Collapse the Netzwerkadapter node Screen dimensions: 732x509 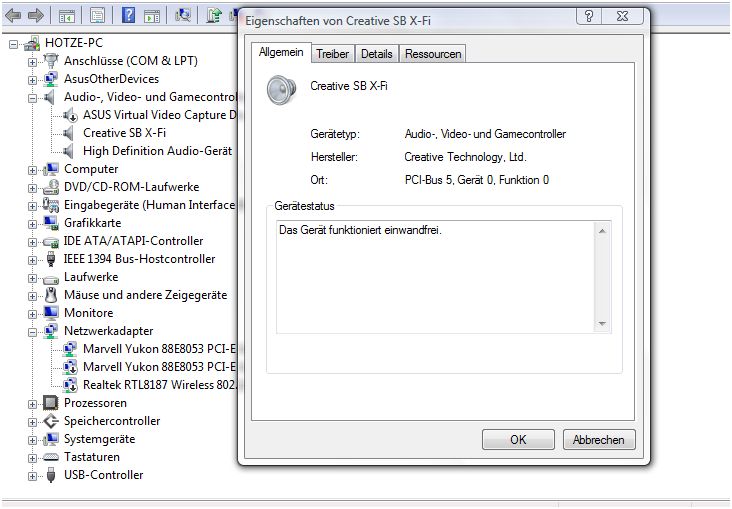[x=32, y=332]
